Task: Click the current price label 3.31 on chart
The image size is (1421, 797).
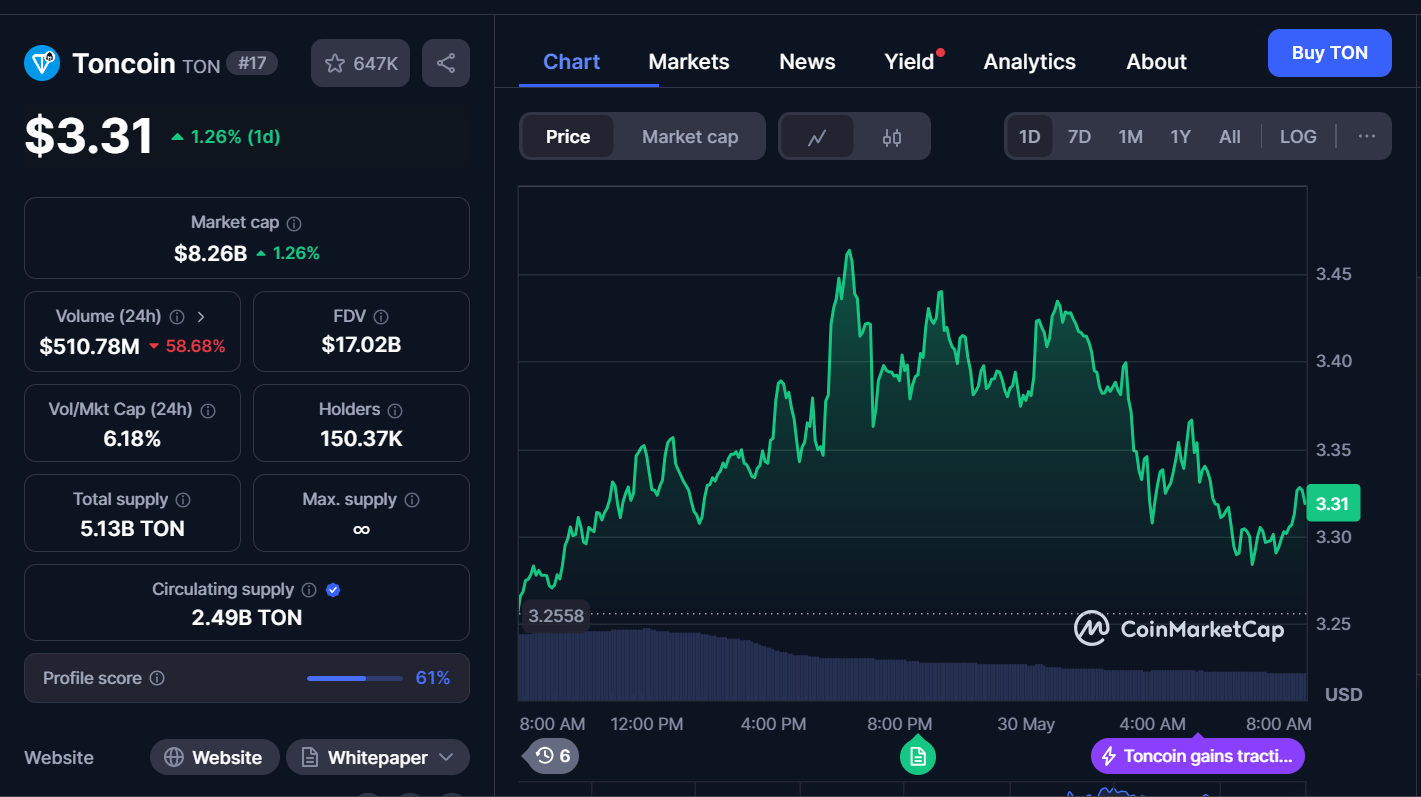Action: click(1332, 503)
